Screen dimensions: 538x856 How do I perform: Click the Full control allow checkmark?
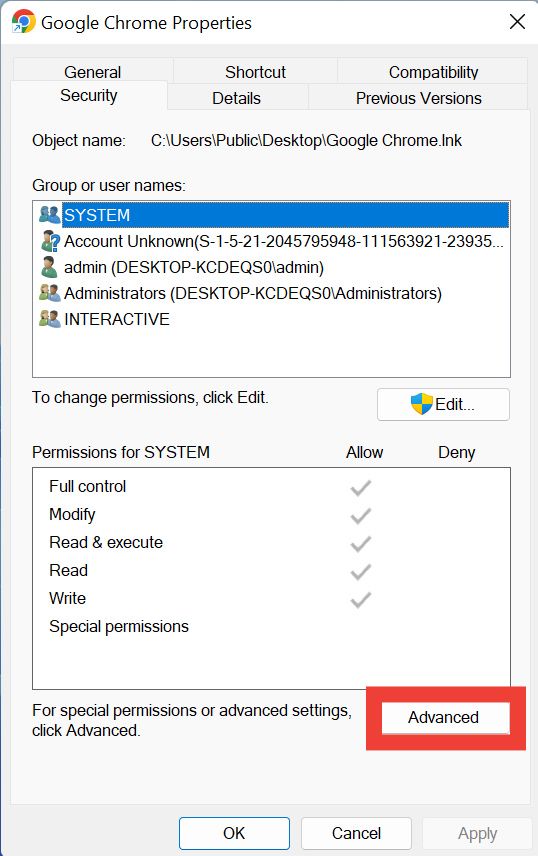pyautogui.click(x=361, y=488)
